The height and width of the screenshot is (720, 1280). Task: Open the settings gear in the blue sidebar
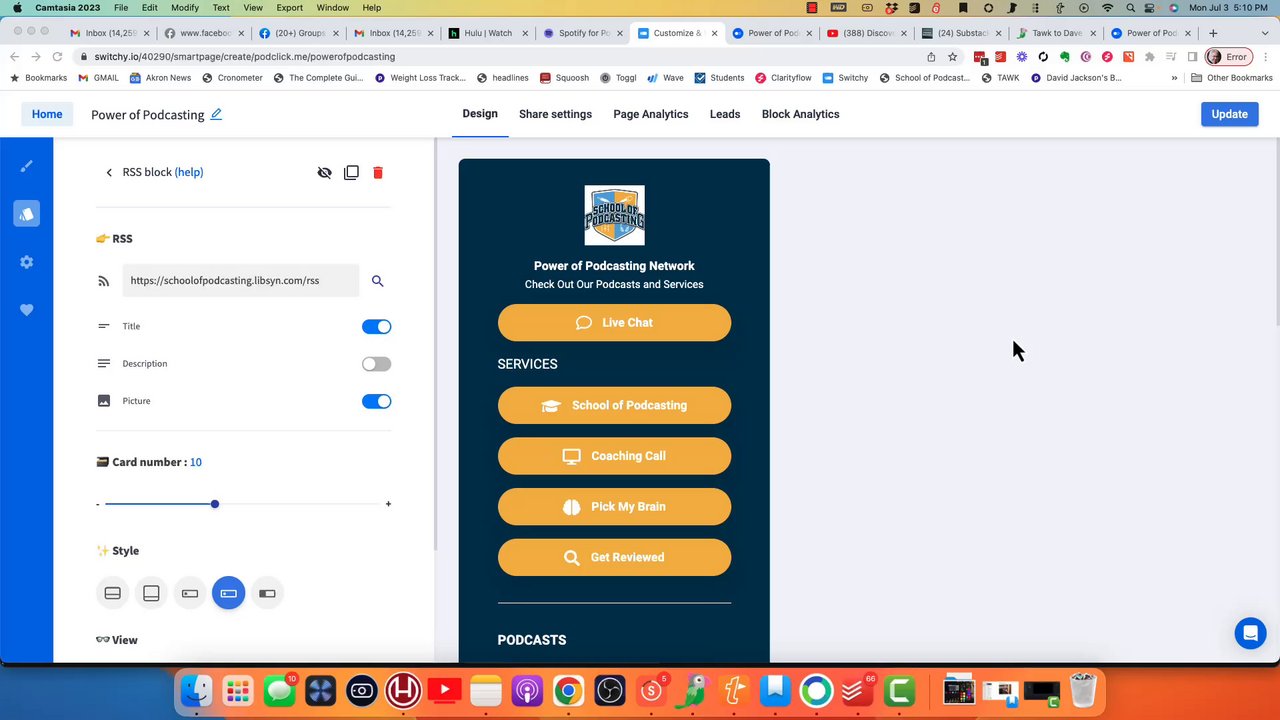(26, 262)
